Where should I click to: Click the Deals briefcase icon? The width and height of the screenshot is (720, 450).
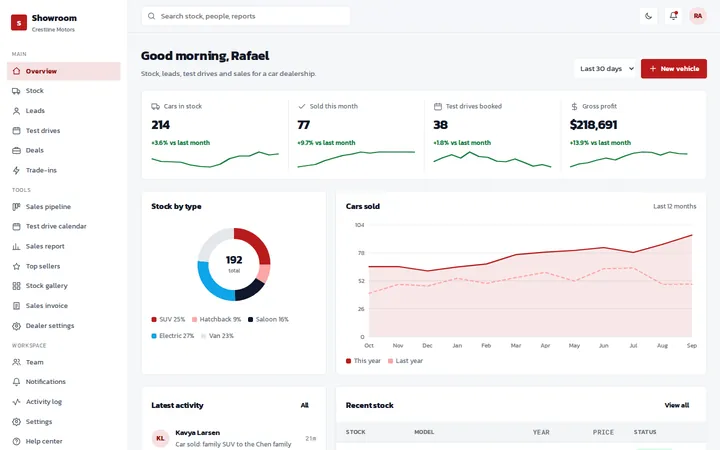[17, 150]
